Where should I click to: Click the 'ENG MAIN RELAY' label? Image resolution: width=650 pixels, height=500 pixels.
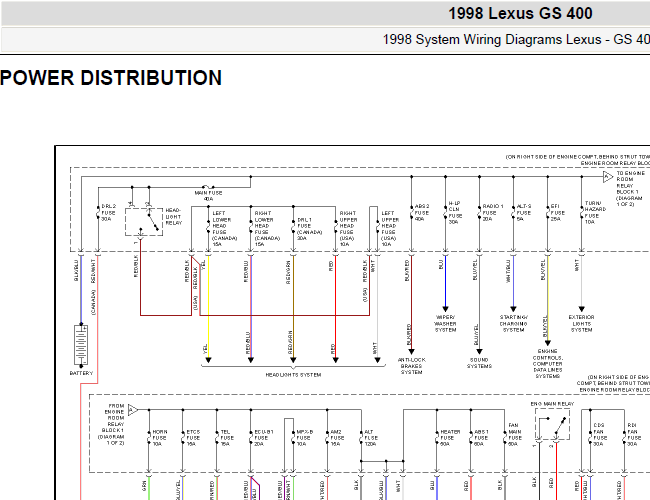(x=553, y=404)
